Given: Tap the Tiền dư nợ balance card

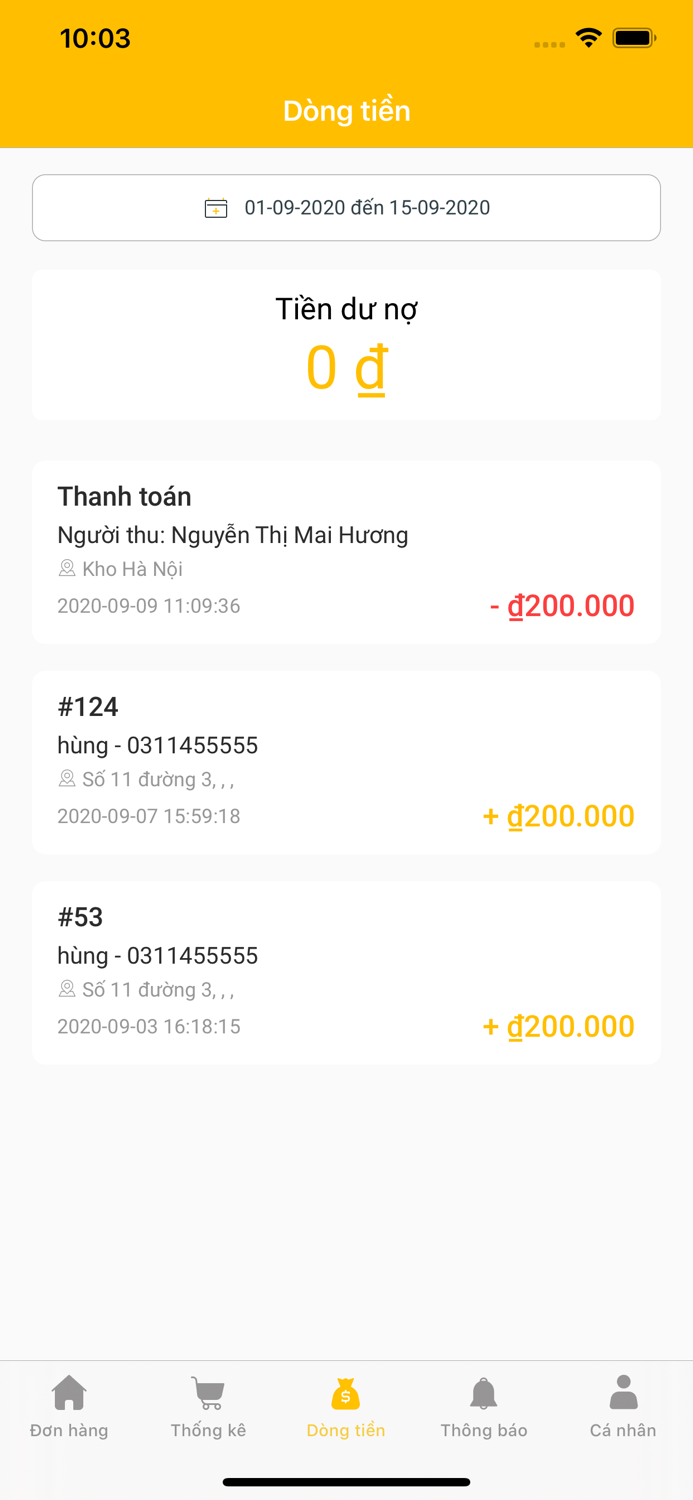Looking at the screenshot, I should (x=346, y=345).
